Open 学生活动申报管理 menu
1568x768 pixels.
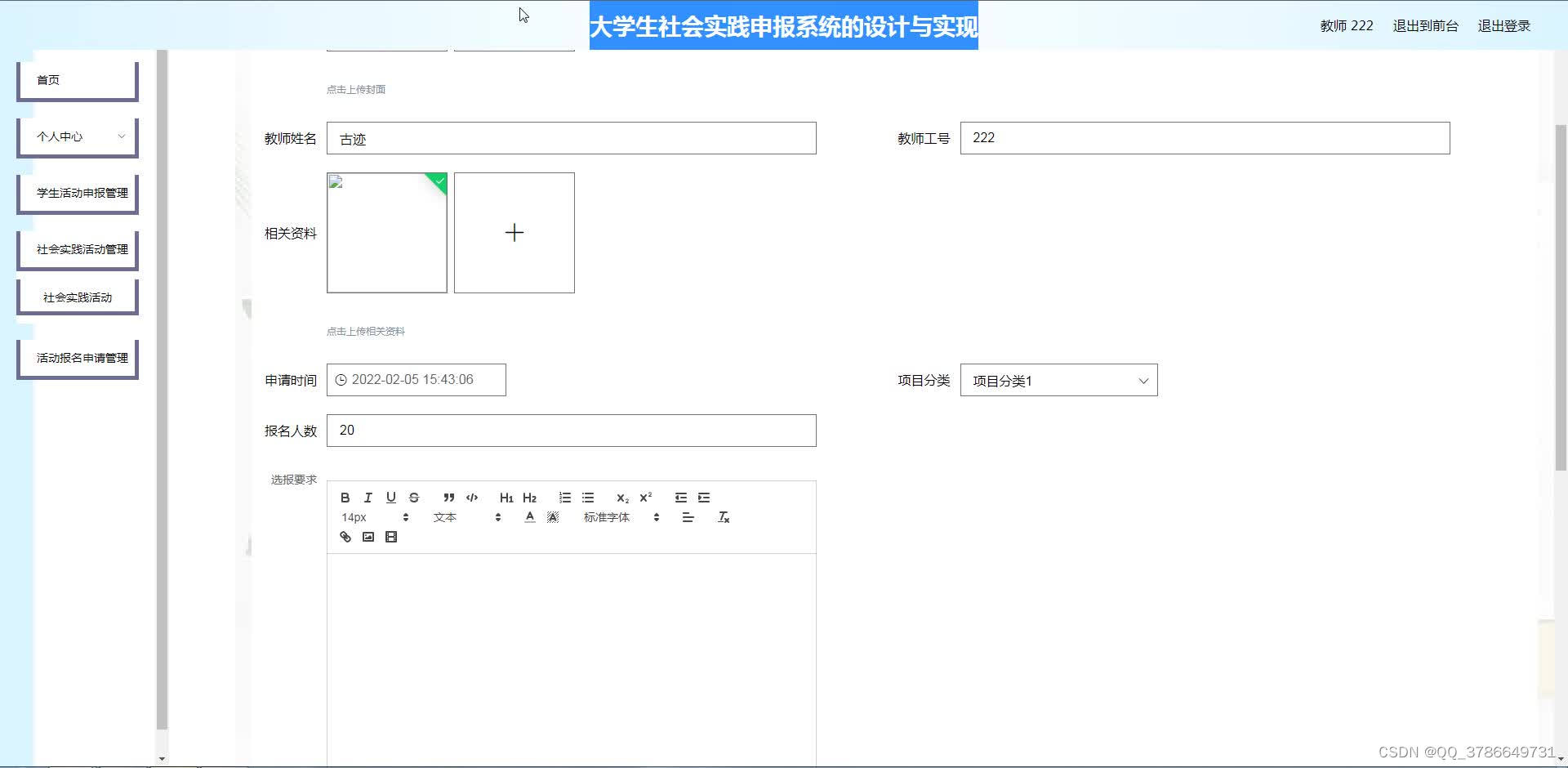point(78,193)
